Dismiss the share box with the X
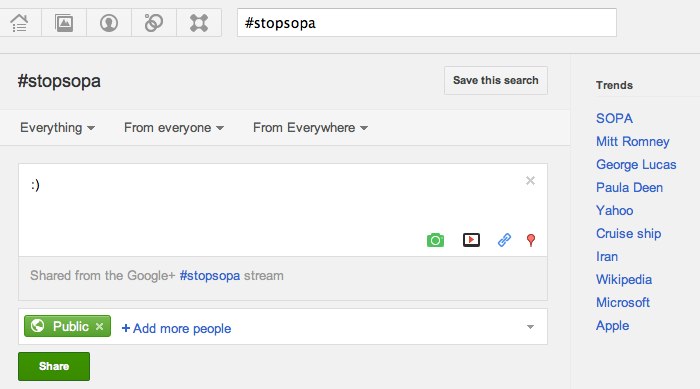This screenshot has height=389, width=700. 530,180
